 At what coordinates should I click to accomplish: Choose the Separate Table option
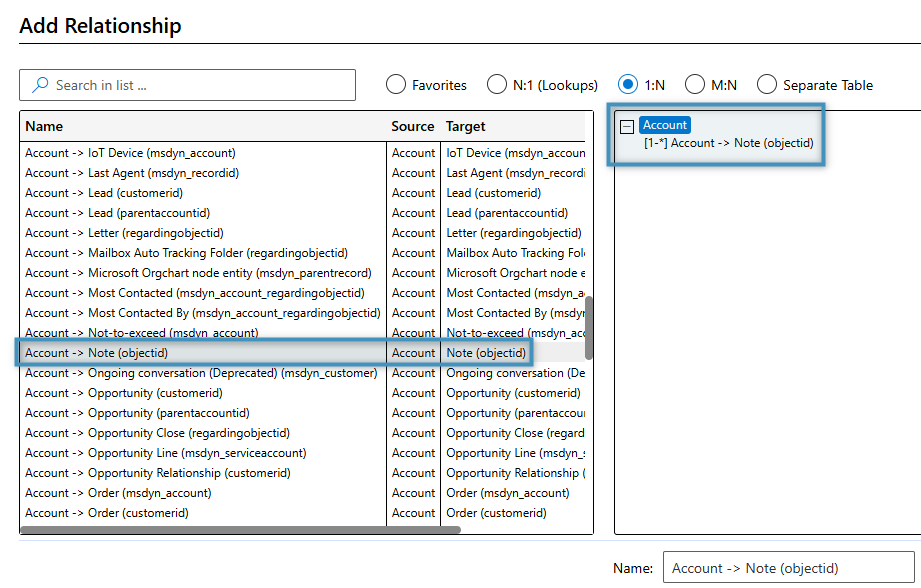(767, 85)
